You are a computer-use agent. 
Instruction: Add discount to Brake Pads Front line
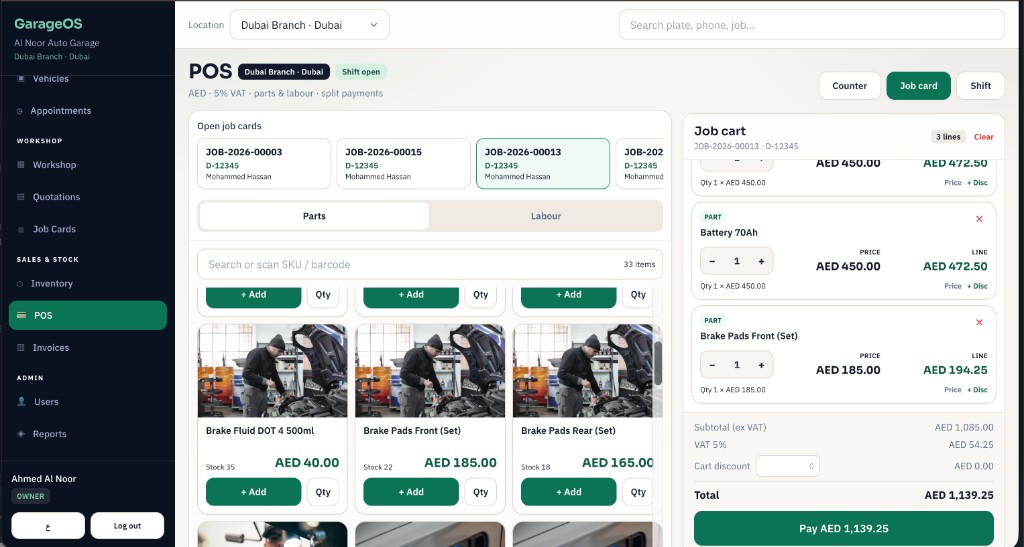pyautogui.click(x=978, y=390)
